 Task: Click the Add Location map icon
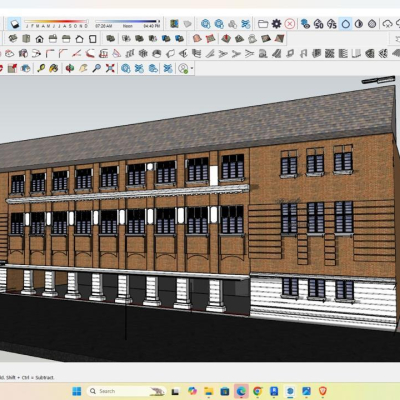[x=174, y=24]
